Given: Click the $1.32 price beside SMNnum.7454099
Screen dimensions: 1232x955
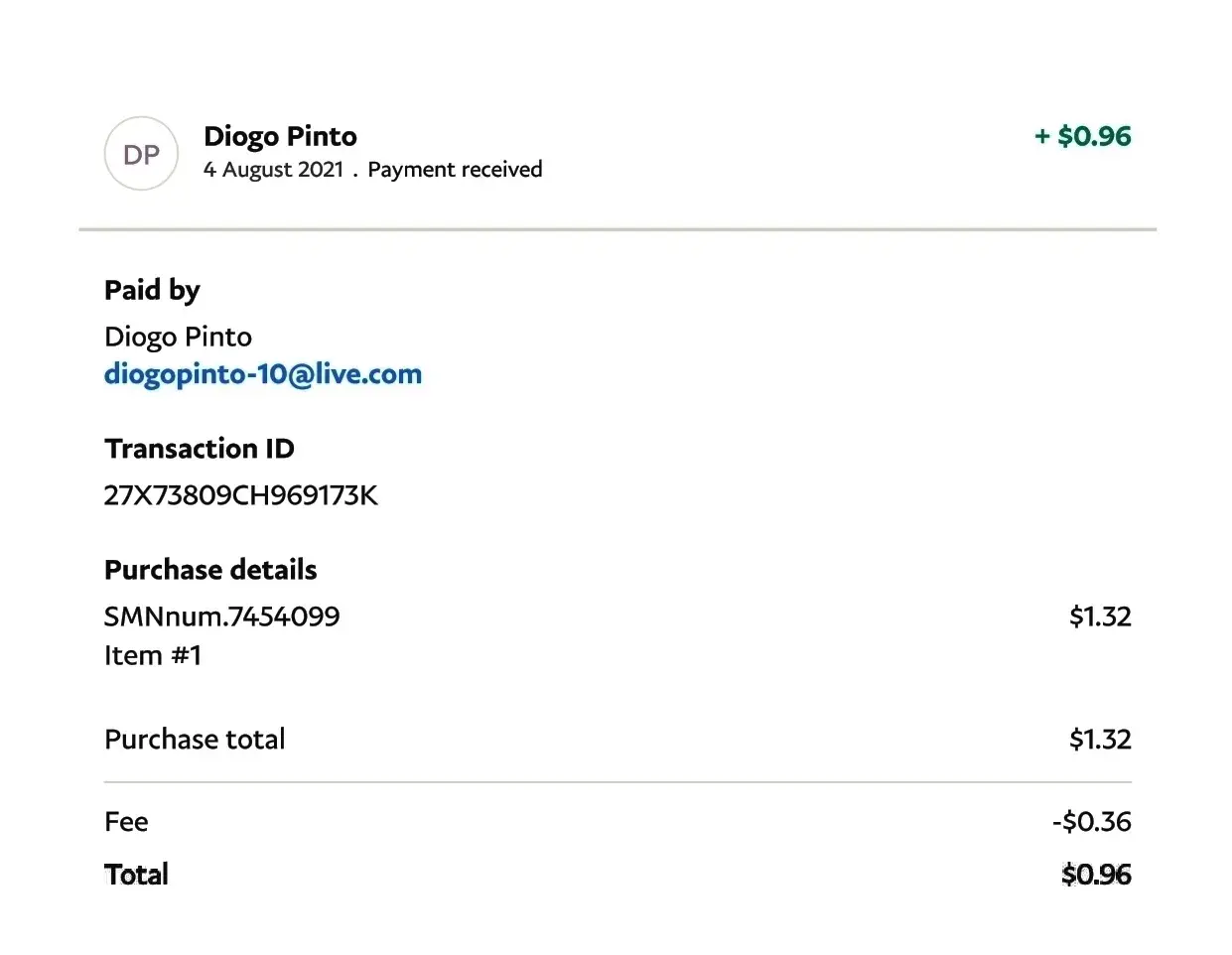Looking at the screenshot, I should 1100,616.
